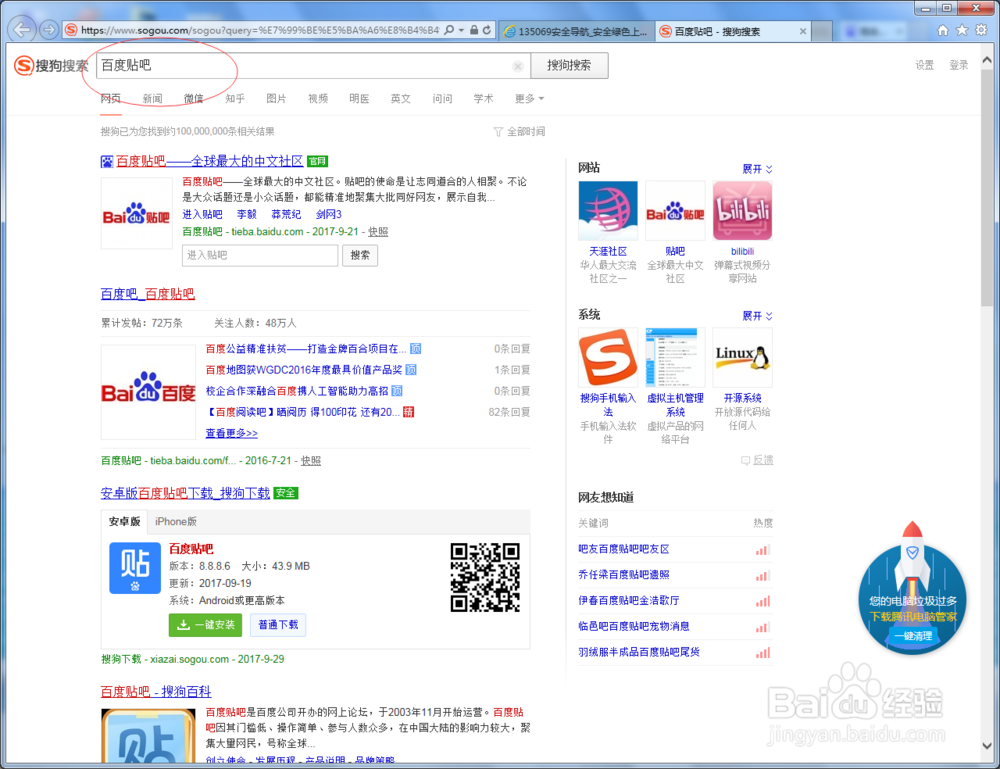
Task: Click the 进入贴吧 sub-link
Action: (x=202, y=214)
